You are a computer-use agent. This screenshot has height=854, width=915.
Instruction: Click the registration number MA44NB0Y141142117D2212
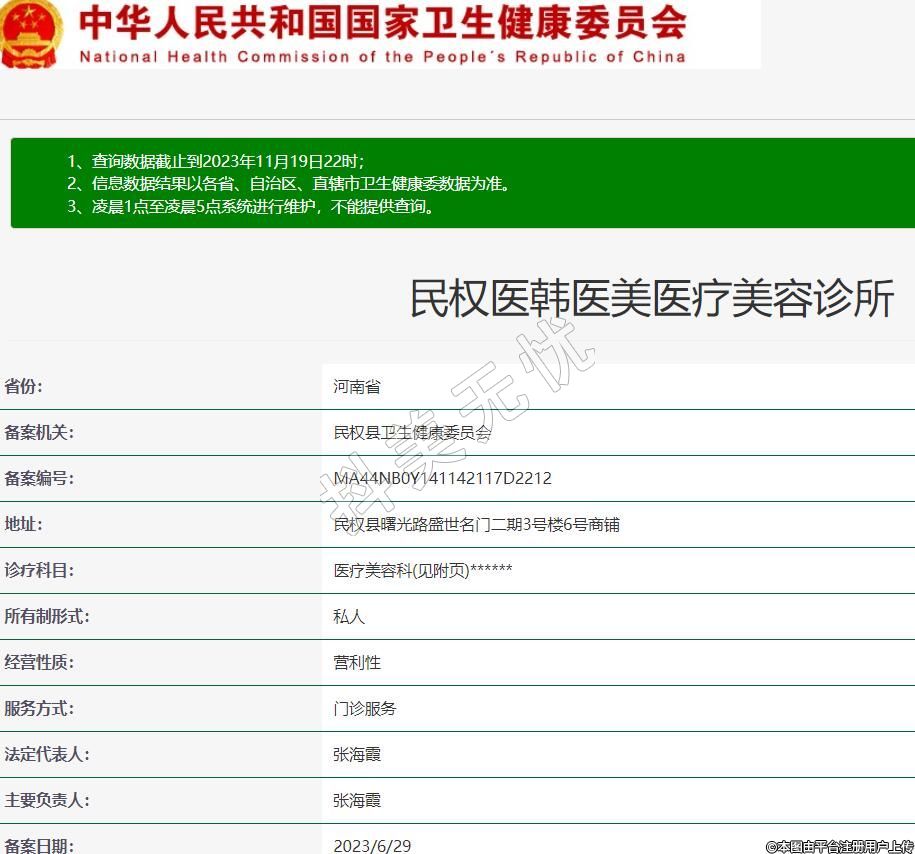[443, 479]
